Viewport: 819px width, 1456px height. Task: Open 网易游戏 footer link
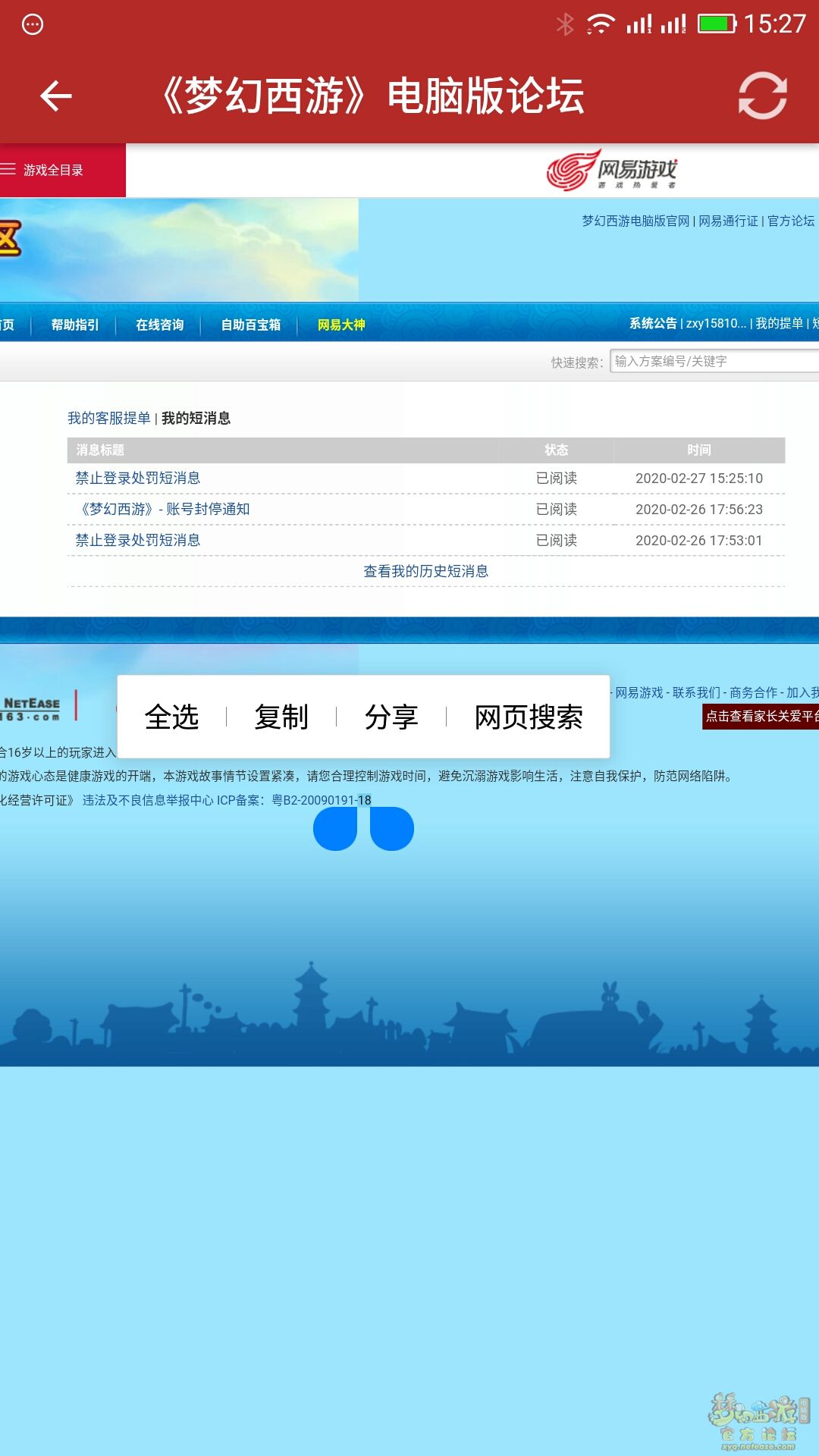tap(639, 692)
